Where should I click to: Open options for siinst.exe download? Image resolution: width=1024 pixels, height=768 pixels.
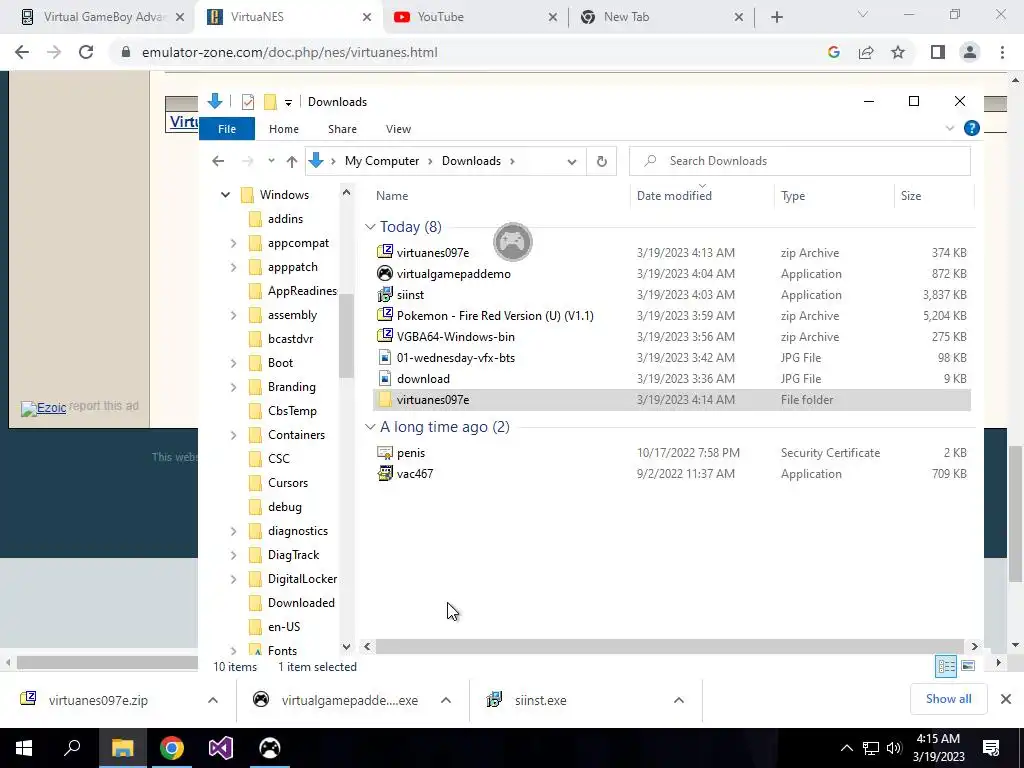(x=679, y=700)
